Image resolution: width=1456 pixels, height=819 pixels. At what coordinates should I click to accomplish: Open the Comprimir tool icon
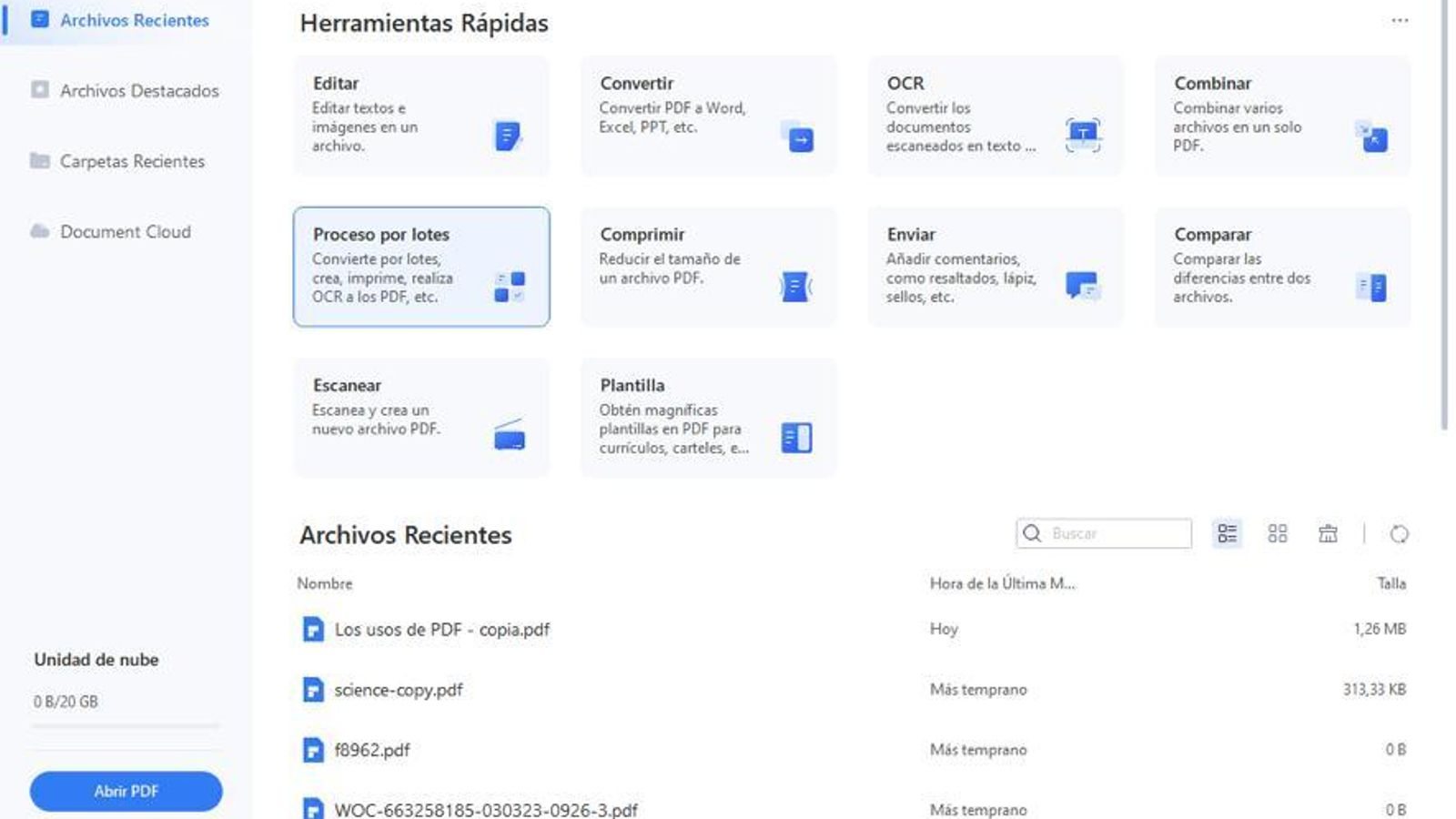[795, 288]
